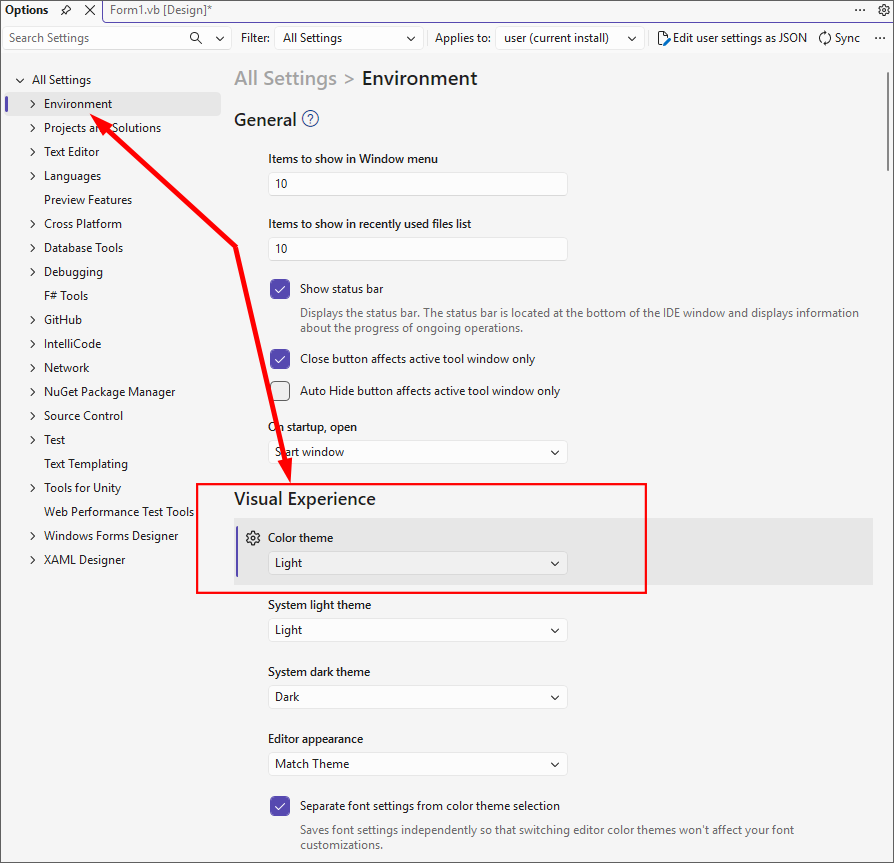The width and height of the screenshot is (894, 863).
Task: Open the Applies to dropdown
Action: [x=570, y=38]
